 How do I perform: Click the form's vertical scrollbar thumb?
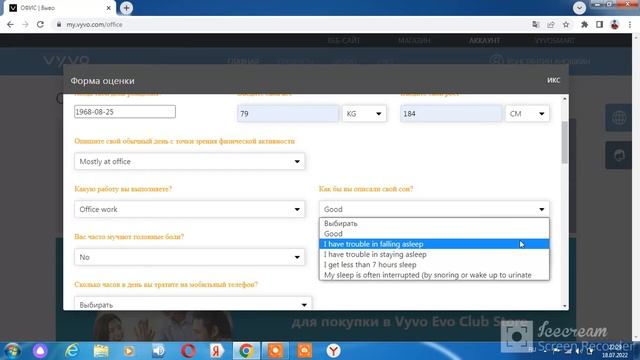tap(564, 142)
